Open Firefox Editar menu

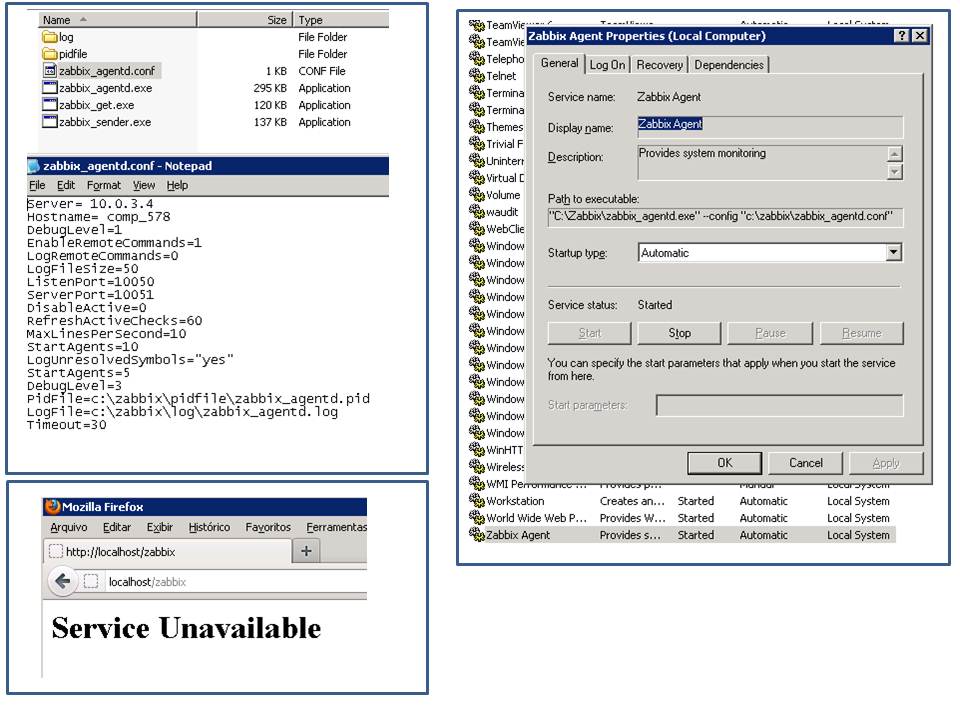116,527
